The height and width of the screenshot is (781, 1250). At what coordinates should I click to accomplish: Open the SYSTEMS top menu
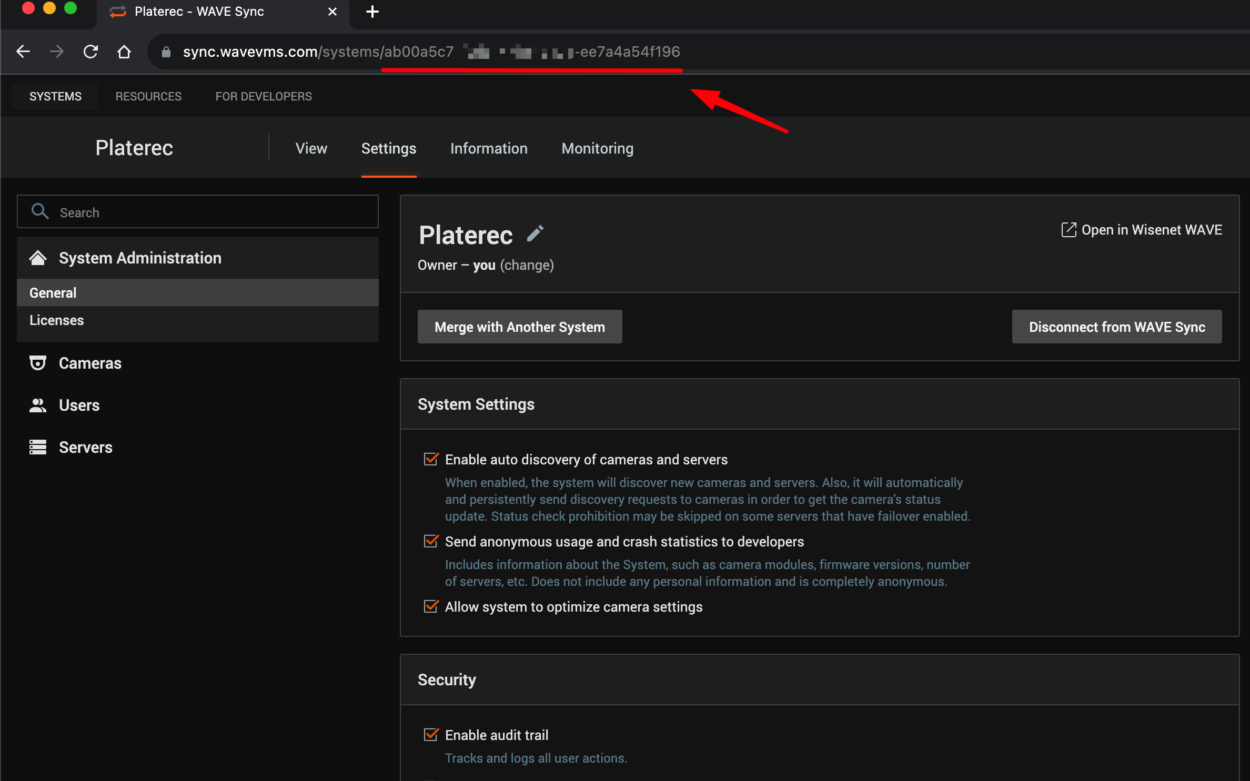coord(56,97)
